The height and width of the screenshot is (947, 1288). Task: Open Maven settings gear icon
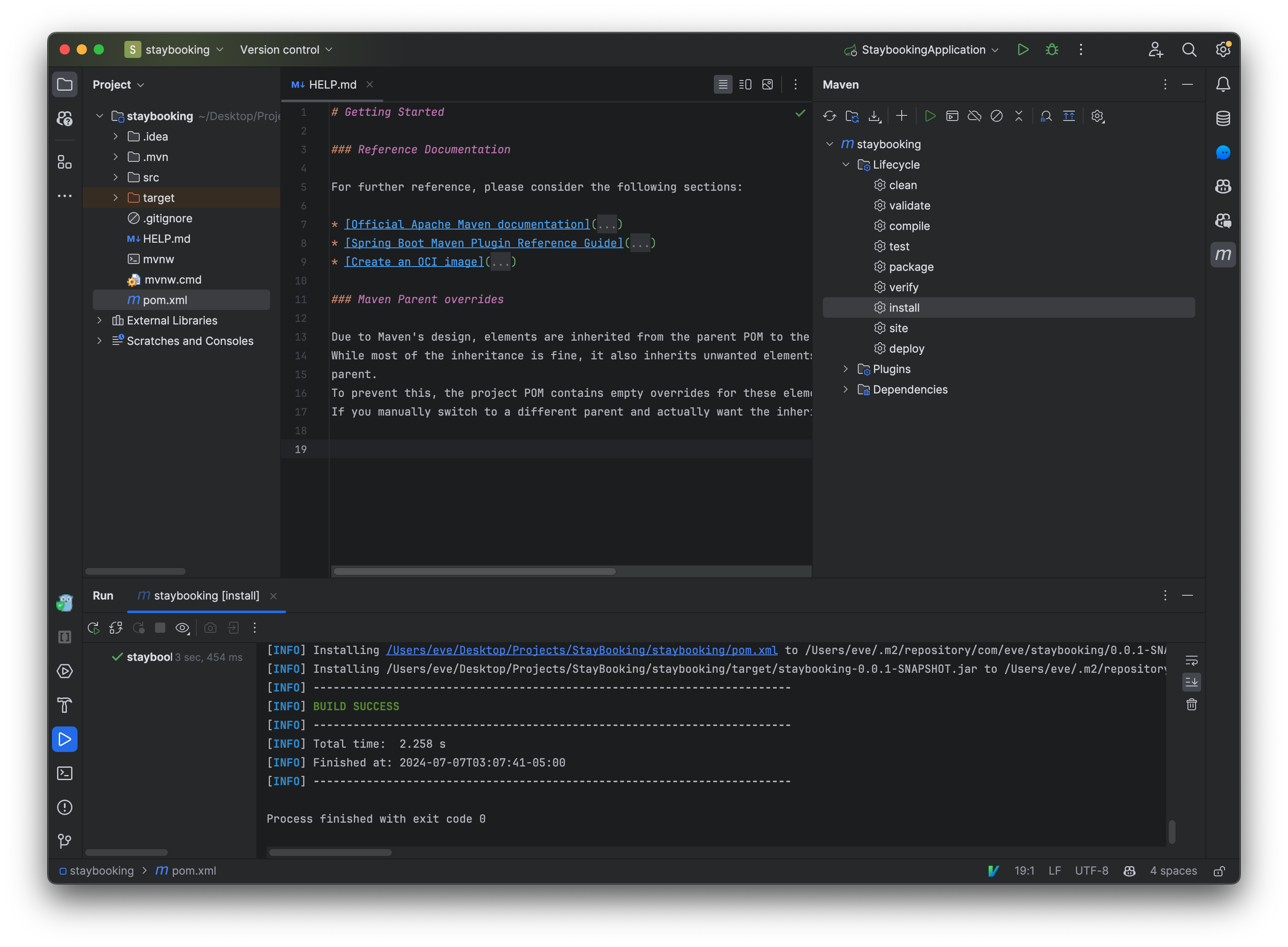tap(1097, 116)
